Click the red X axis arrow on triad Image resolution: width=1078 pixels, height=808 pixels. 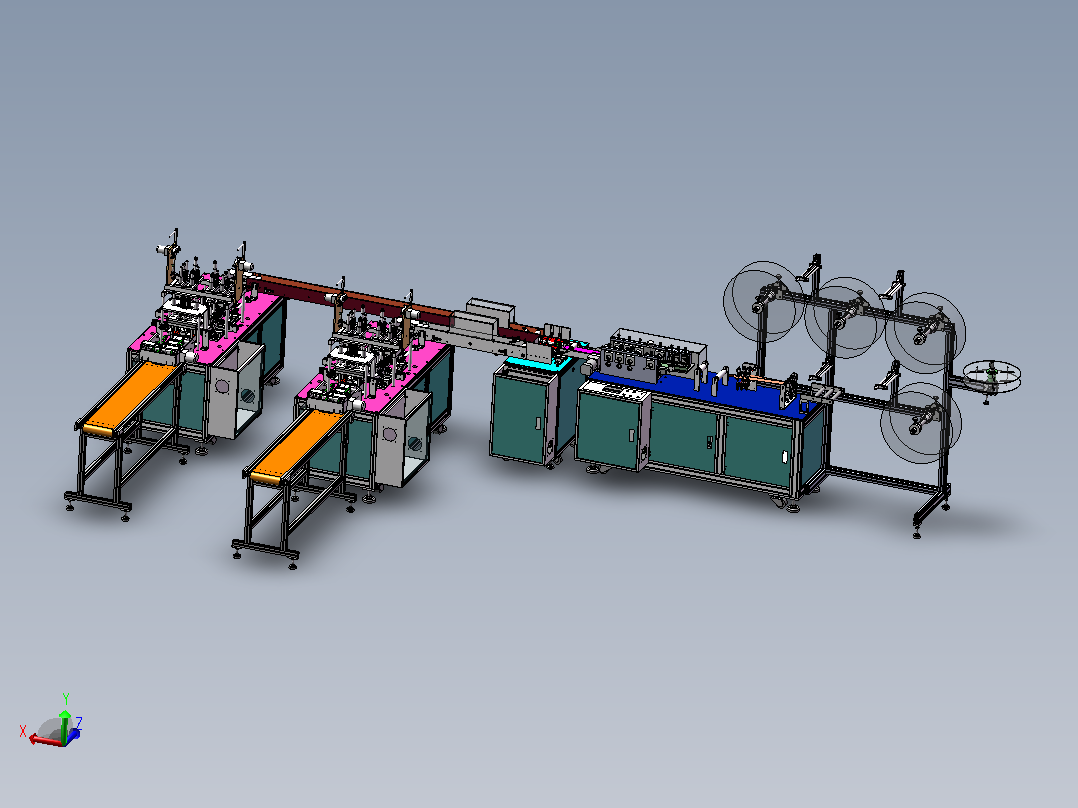(x=43, y=740)
